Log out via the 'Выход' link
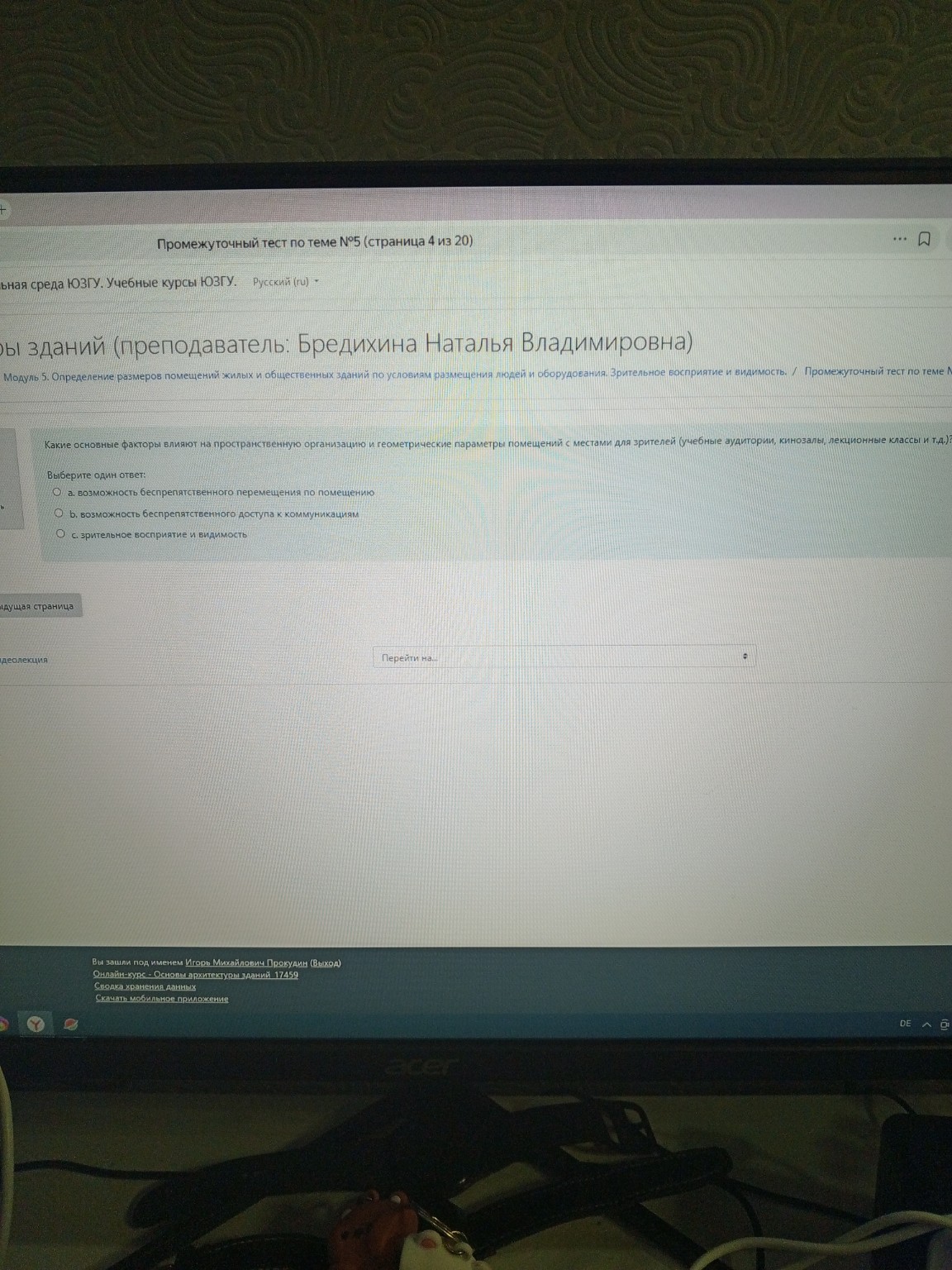Screen dimensions: 952x1270 pos(327,962)
